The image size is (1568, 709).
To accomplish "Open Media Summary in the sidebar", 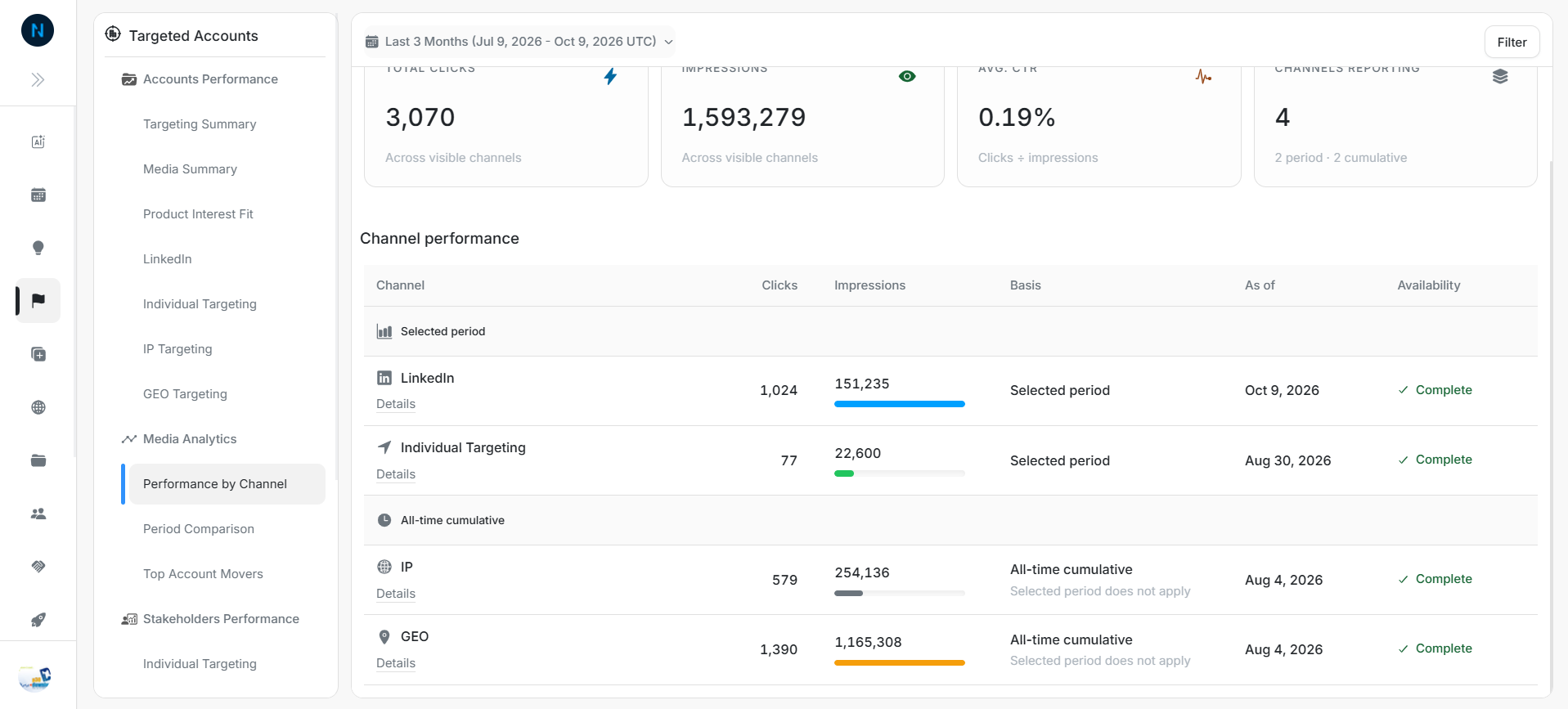I will pos(190,169).
